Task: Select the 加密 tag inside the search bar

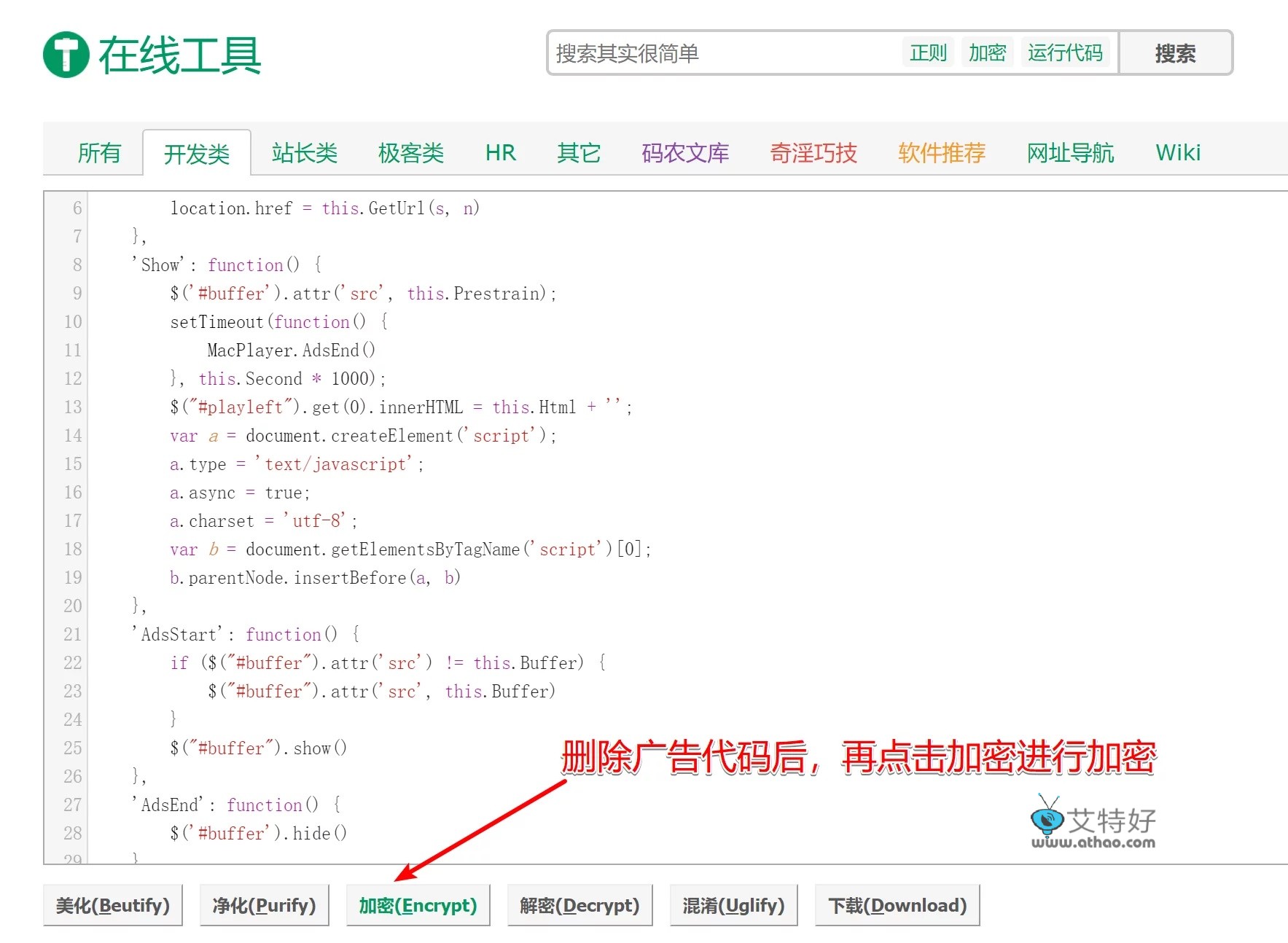Action: point(987,53)
